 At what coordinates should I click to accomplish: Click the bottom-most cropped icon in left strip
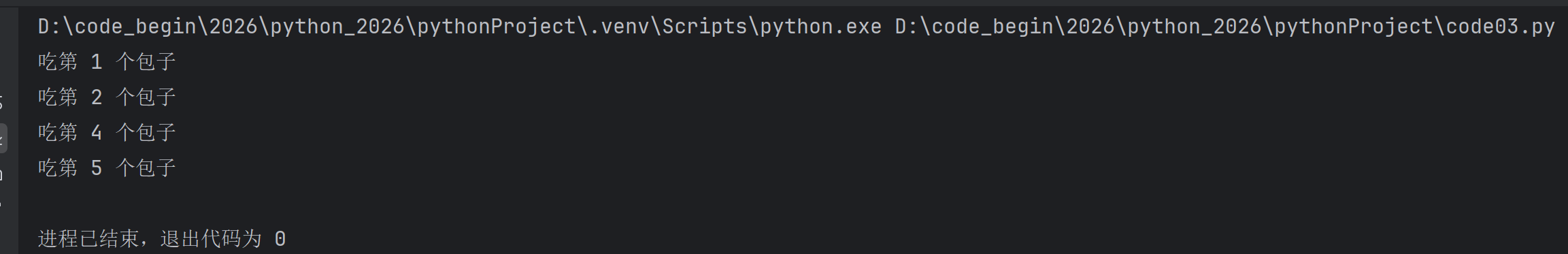pos(1,204)
